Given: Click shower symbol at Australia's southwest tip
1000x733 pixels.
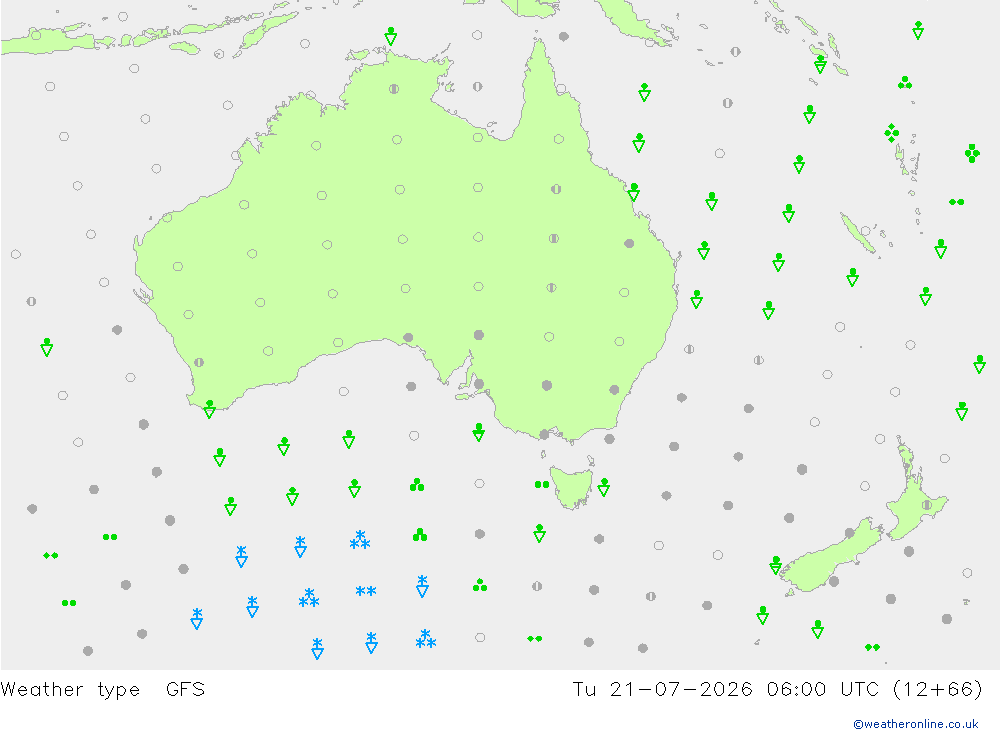Looking at the screenshot, I should pos(209,409).
